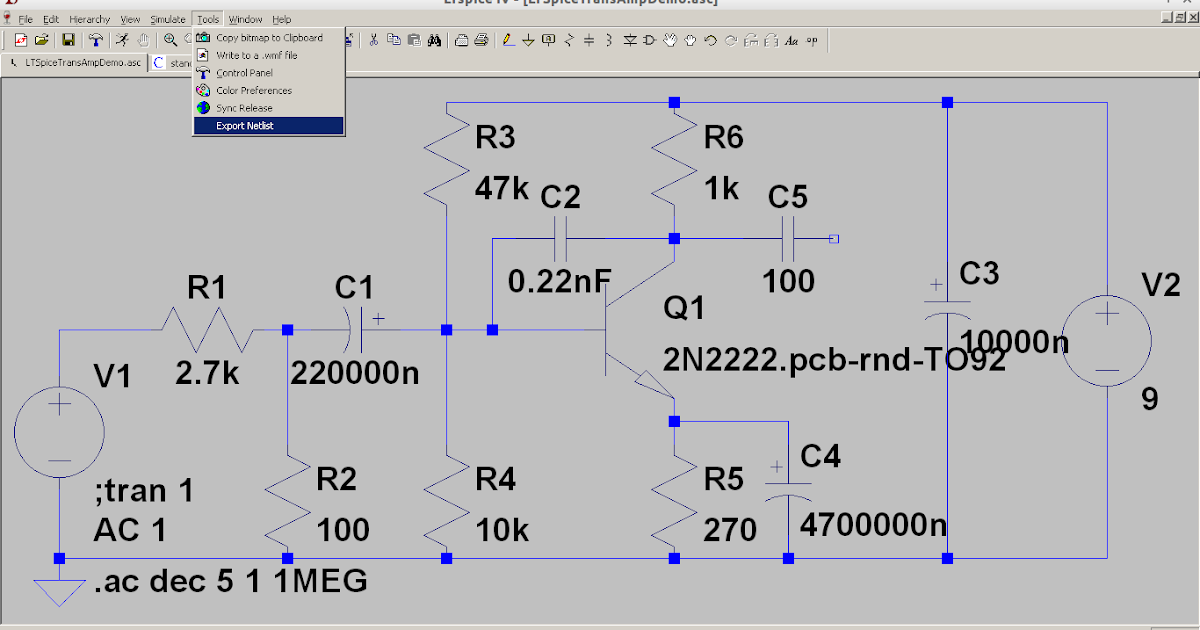Select the Wire drawing tool

tap(507, 40)
